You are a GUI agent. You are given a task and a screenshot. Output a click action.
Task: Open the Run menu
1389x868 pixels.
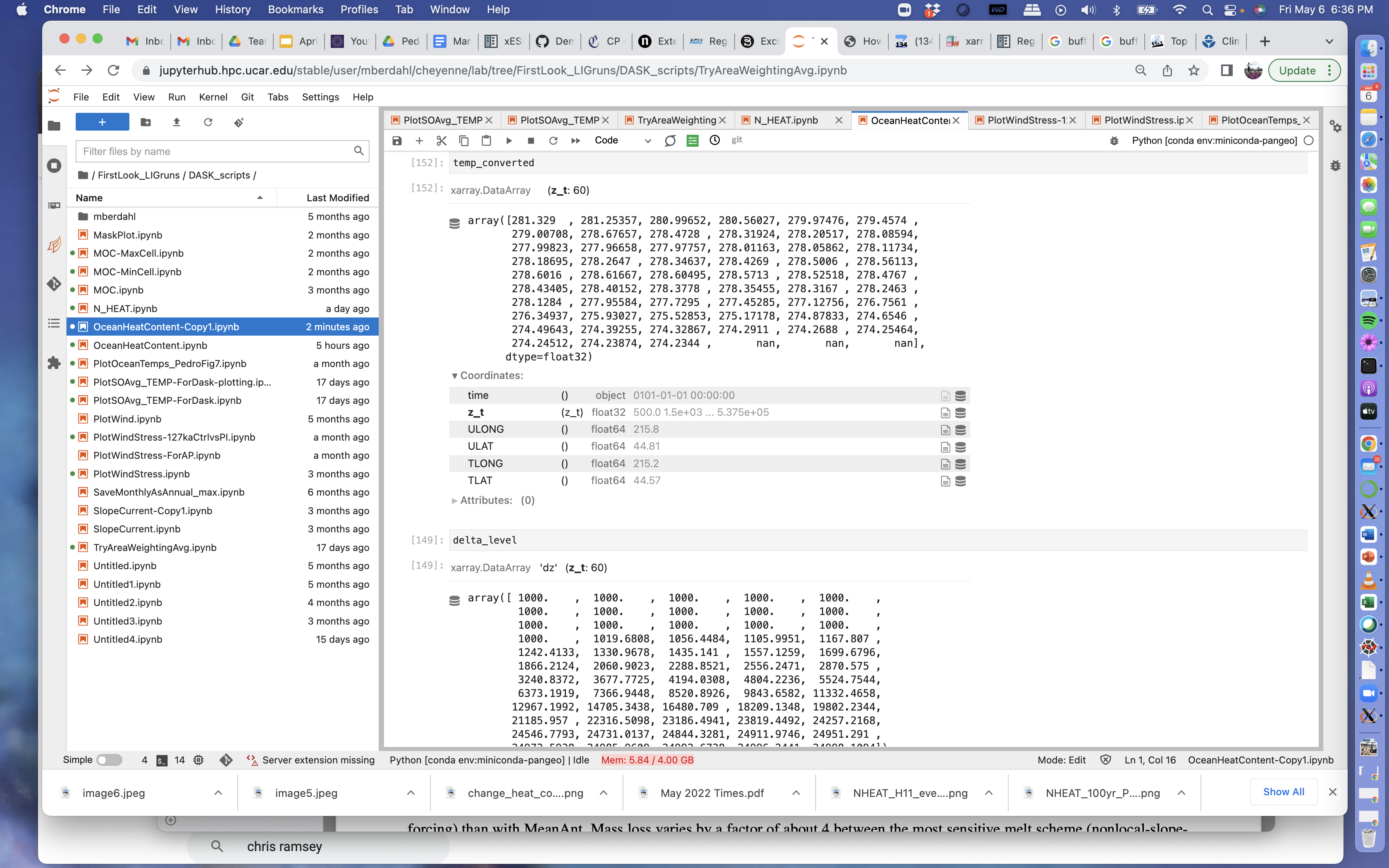click(x=177, y=97)
